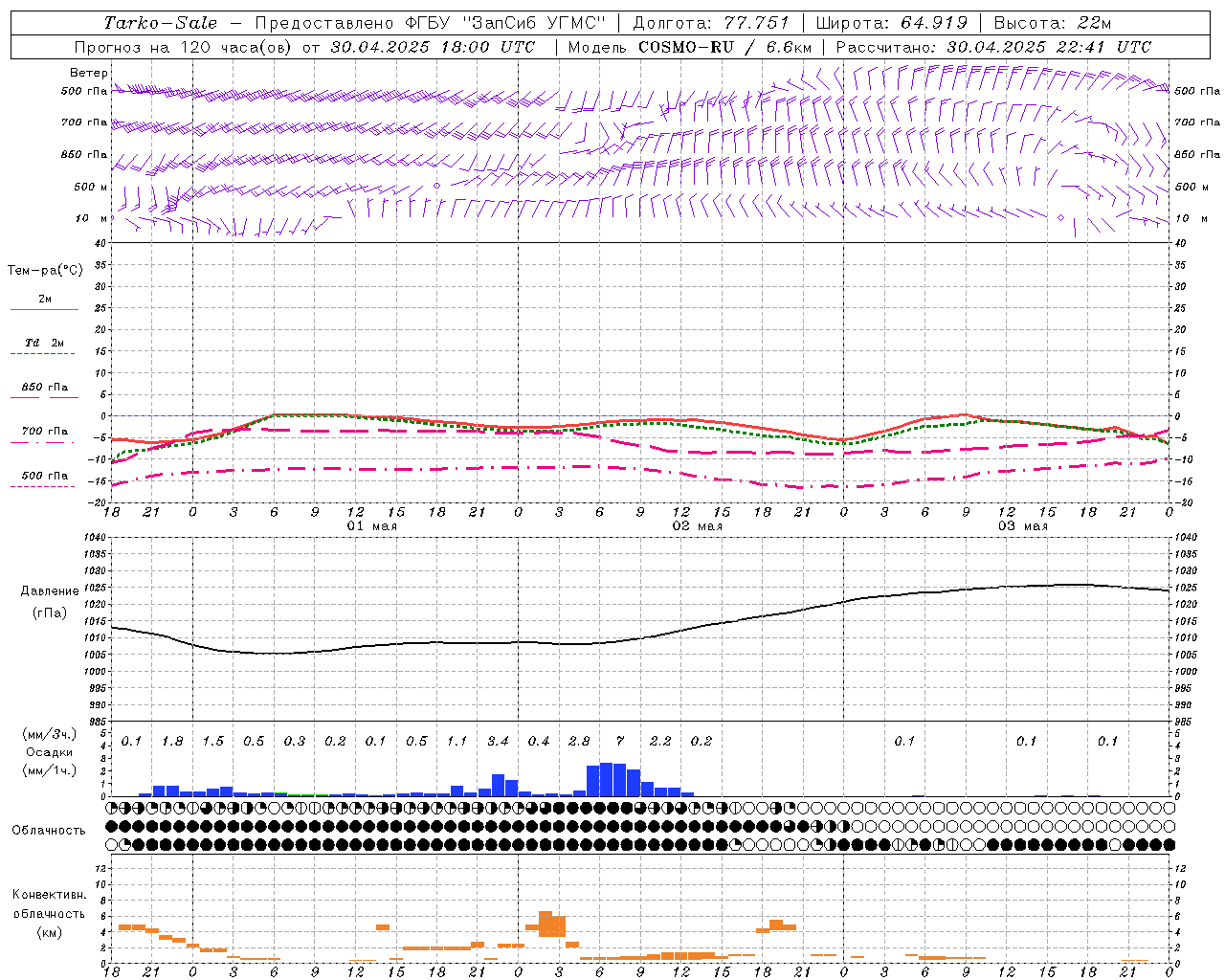Click the '850 гПа' temperature legend entry
Screen dimensions: 1225x980
[x=44, y=388]
